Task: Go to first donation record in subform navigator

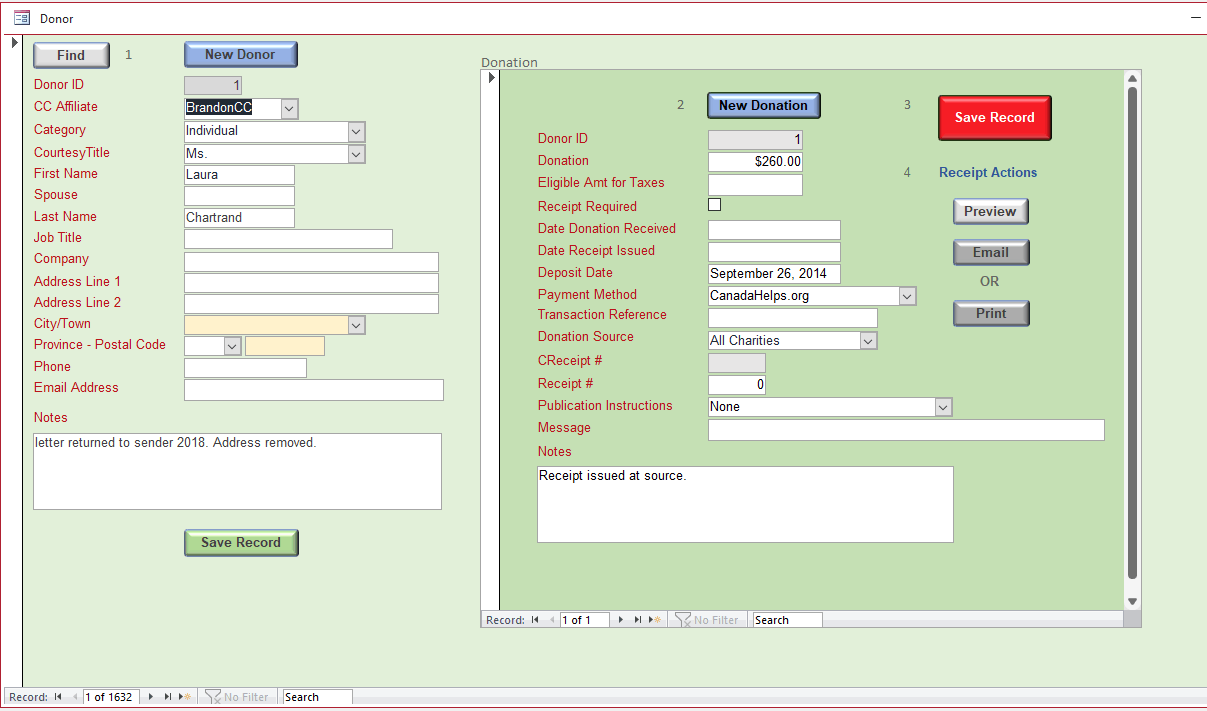Action: [x=535, y=620]
